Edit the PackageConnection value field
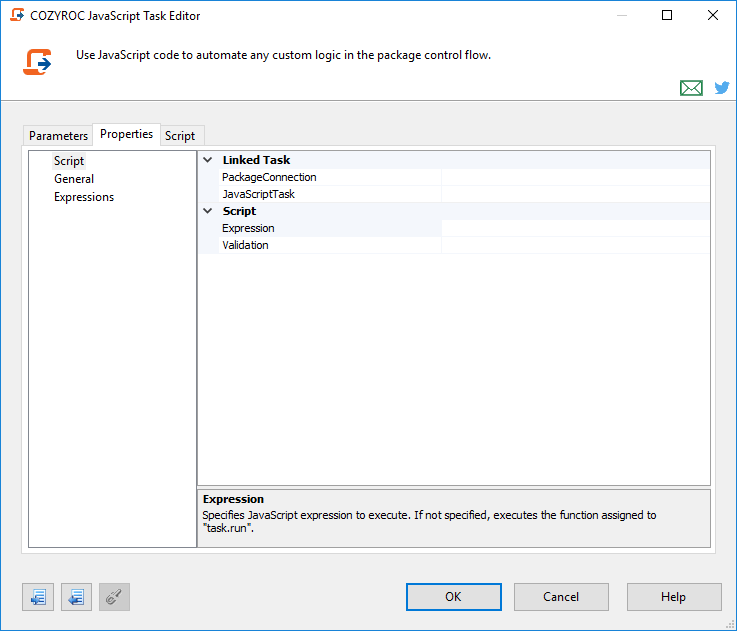Viewport: 737px width, 631px height. click(x=576, y=177)
